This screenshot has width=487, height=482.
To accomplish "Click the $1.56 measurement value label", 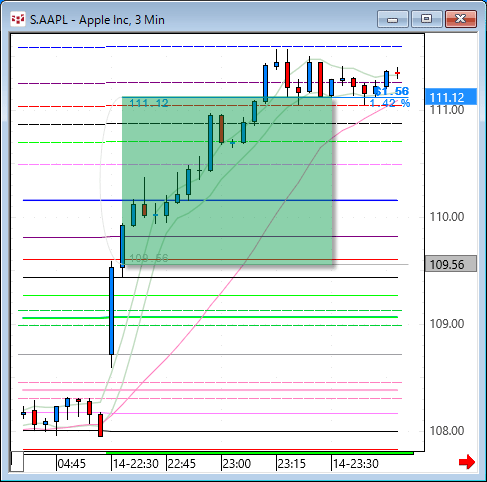I will [392, 91].
